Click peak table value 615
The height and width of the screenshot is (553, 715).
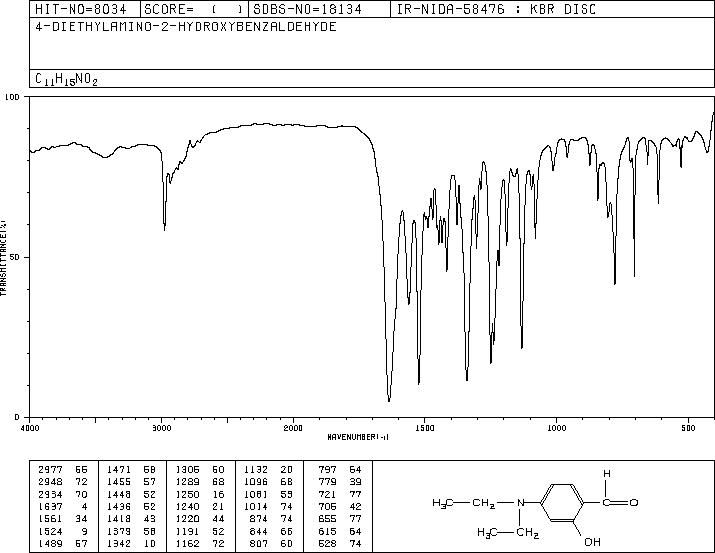point(328,531)
